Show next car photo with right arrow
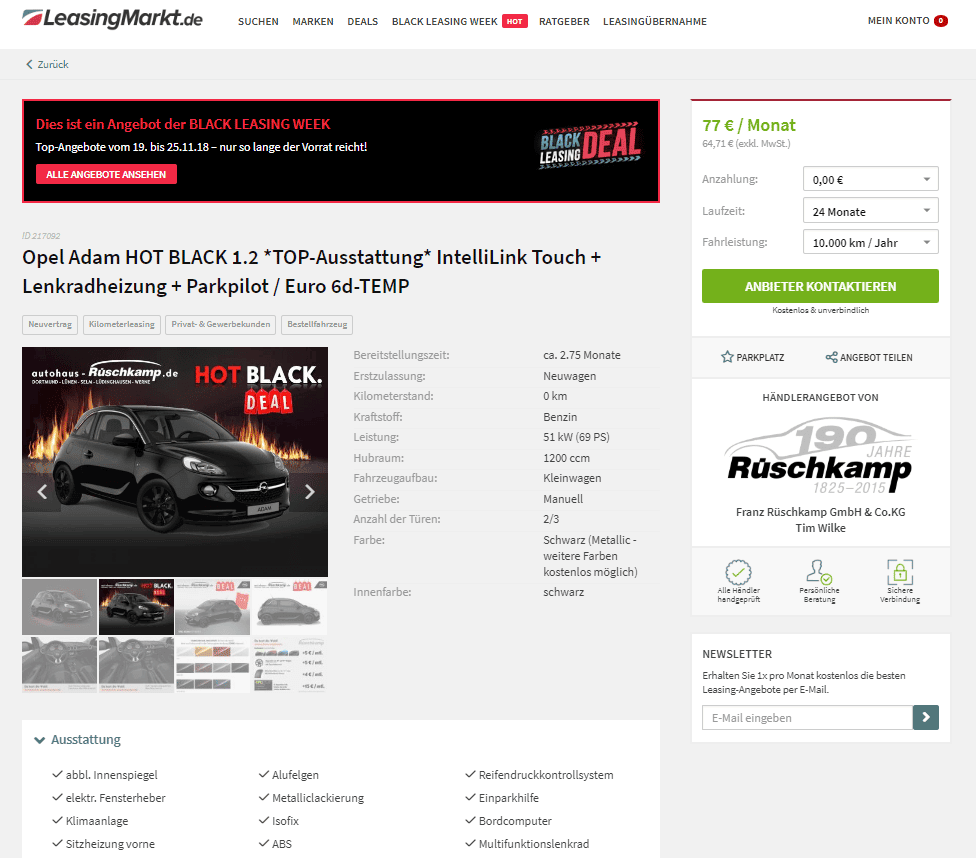Image resolution: width=976 pixels, height=858 pixels. [x=309, y=492]
